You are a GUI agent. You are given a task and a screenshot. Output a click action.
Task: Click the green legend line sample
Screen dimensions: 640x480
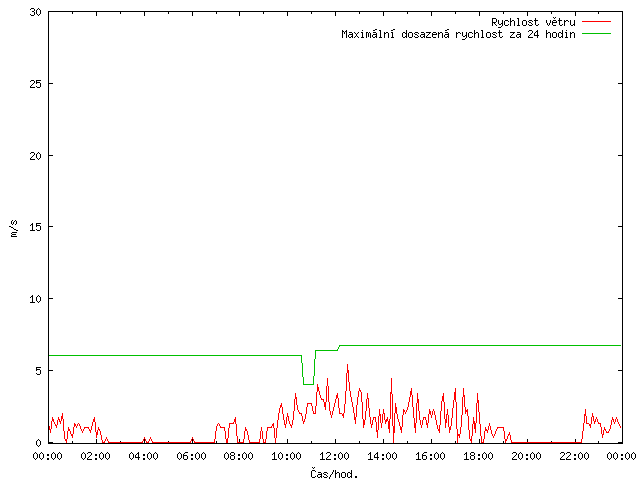(596, 33)
